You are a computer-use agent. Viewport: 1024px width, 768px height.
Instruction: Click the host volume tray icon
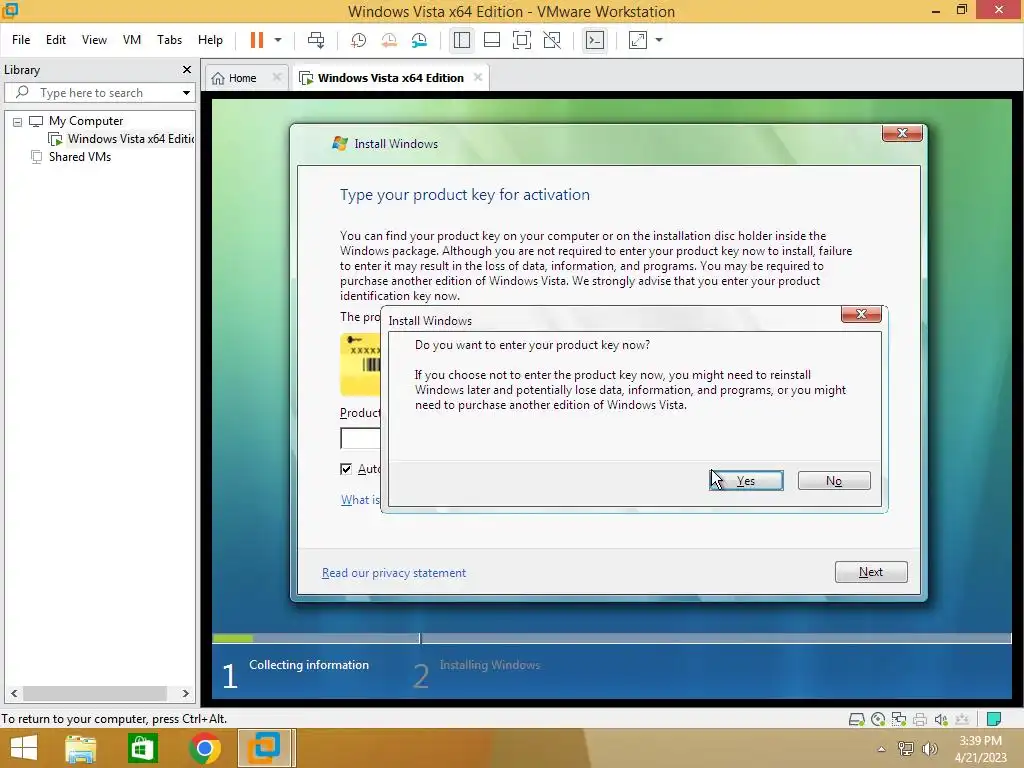pos(929,749)
